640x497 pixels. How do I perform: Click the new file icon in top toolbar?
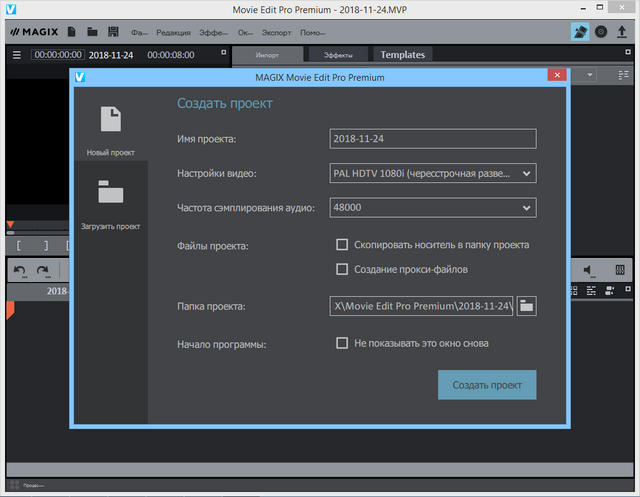(x=71, y=32)
